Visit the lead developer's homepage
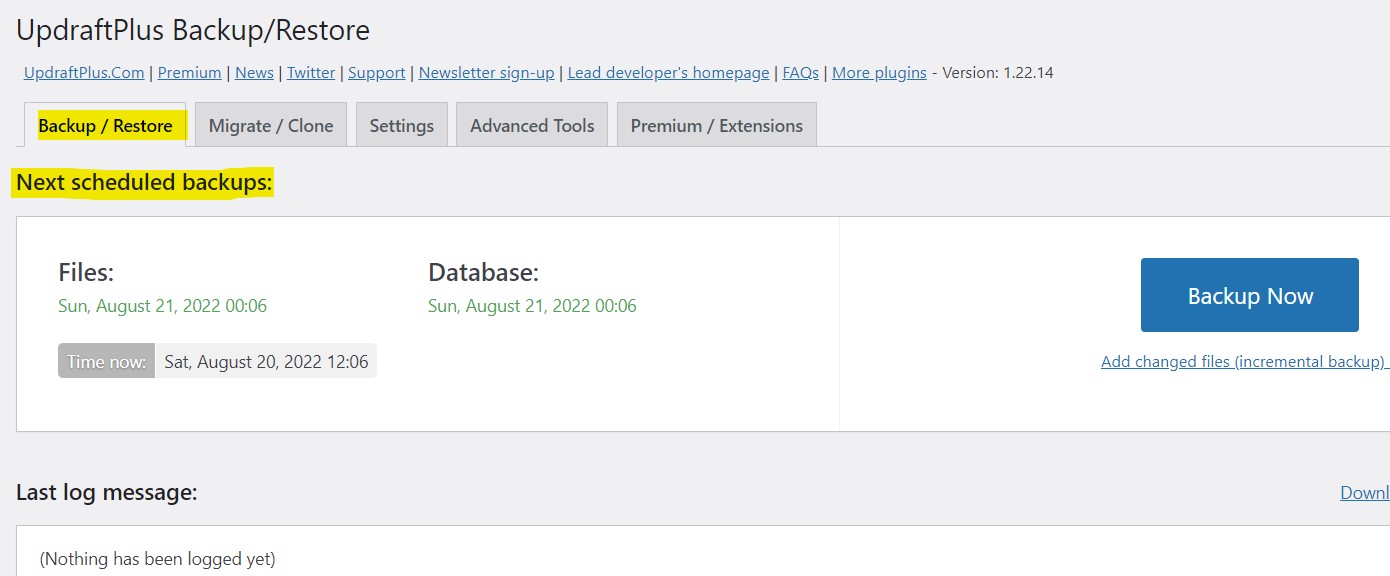The image size is (1390, 576). pyautogui.click(x=668, y=72)
